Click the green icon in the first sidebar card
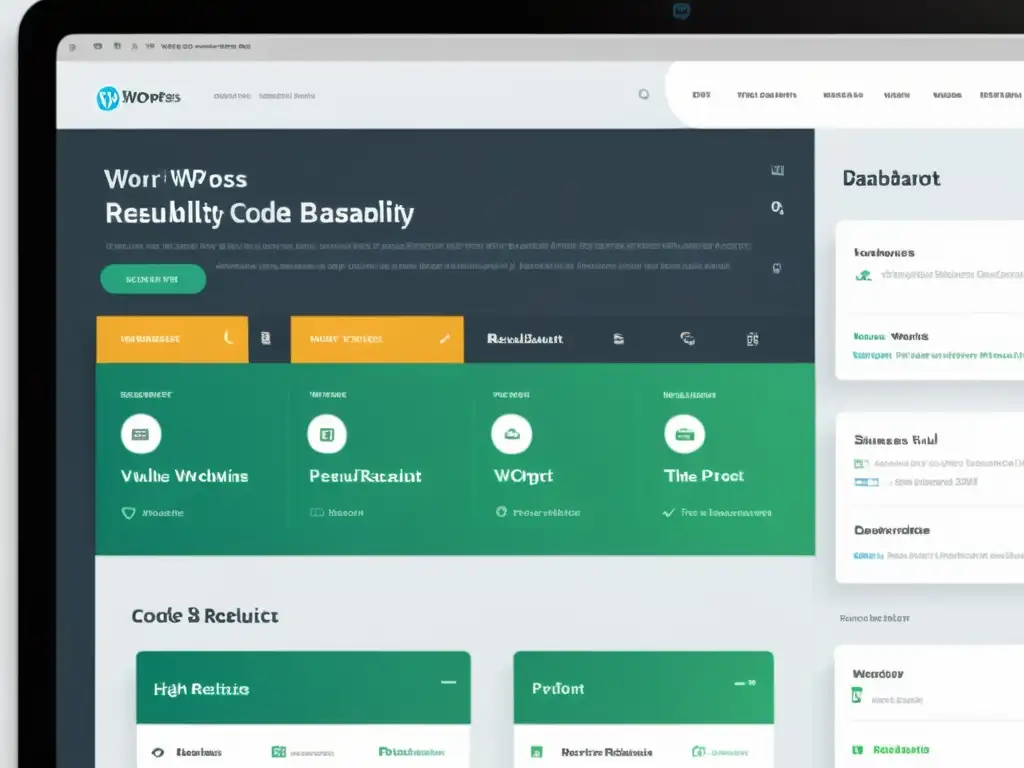Image resolution: width=1024 pixels, height=768 pixels. click(x=863, y=276)
